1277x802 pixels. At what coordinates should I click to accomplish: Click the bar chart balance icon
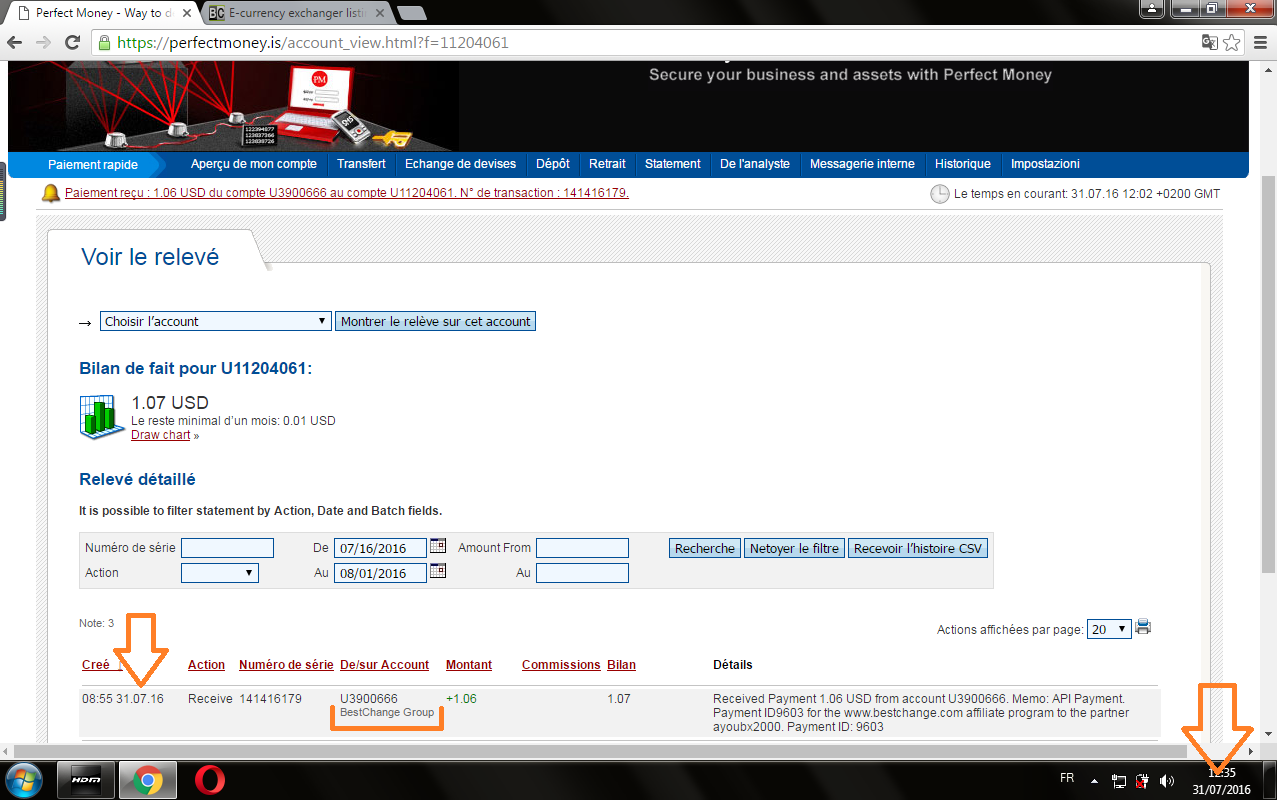102,416
